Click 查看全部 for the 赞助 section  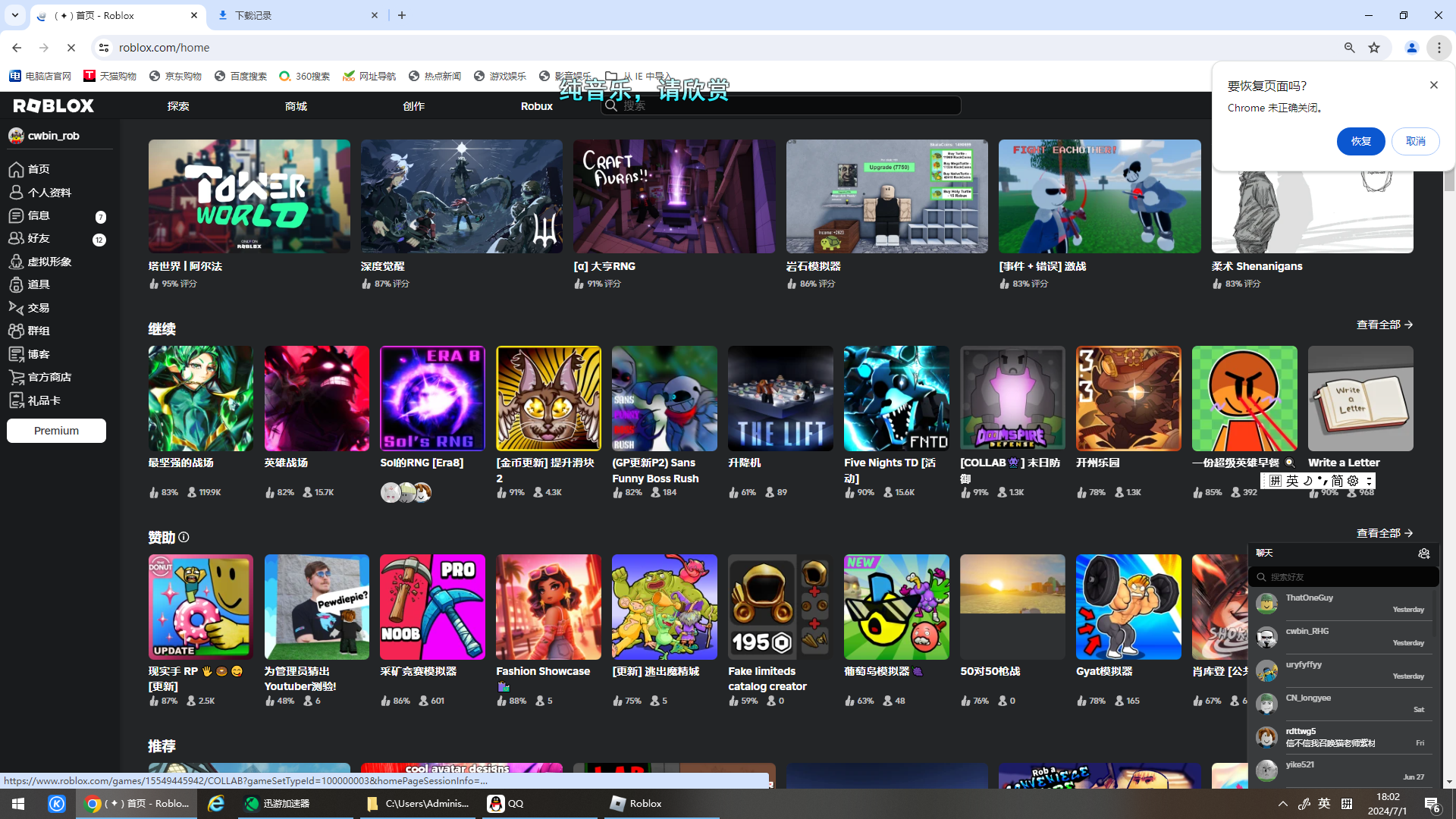click(x=1385, y=533)
